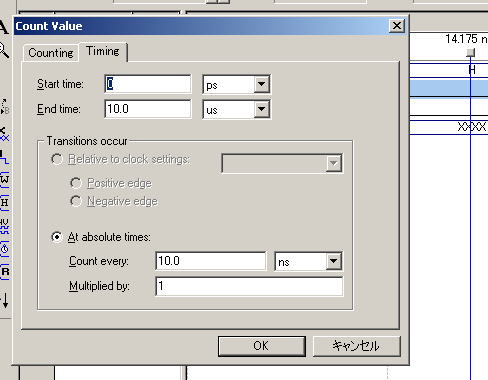Apply Weak High (H) waveform icon
This screenshot has width=488, height=380.
pos(4,202)
